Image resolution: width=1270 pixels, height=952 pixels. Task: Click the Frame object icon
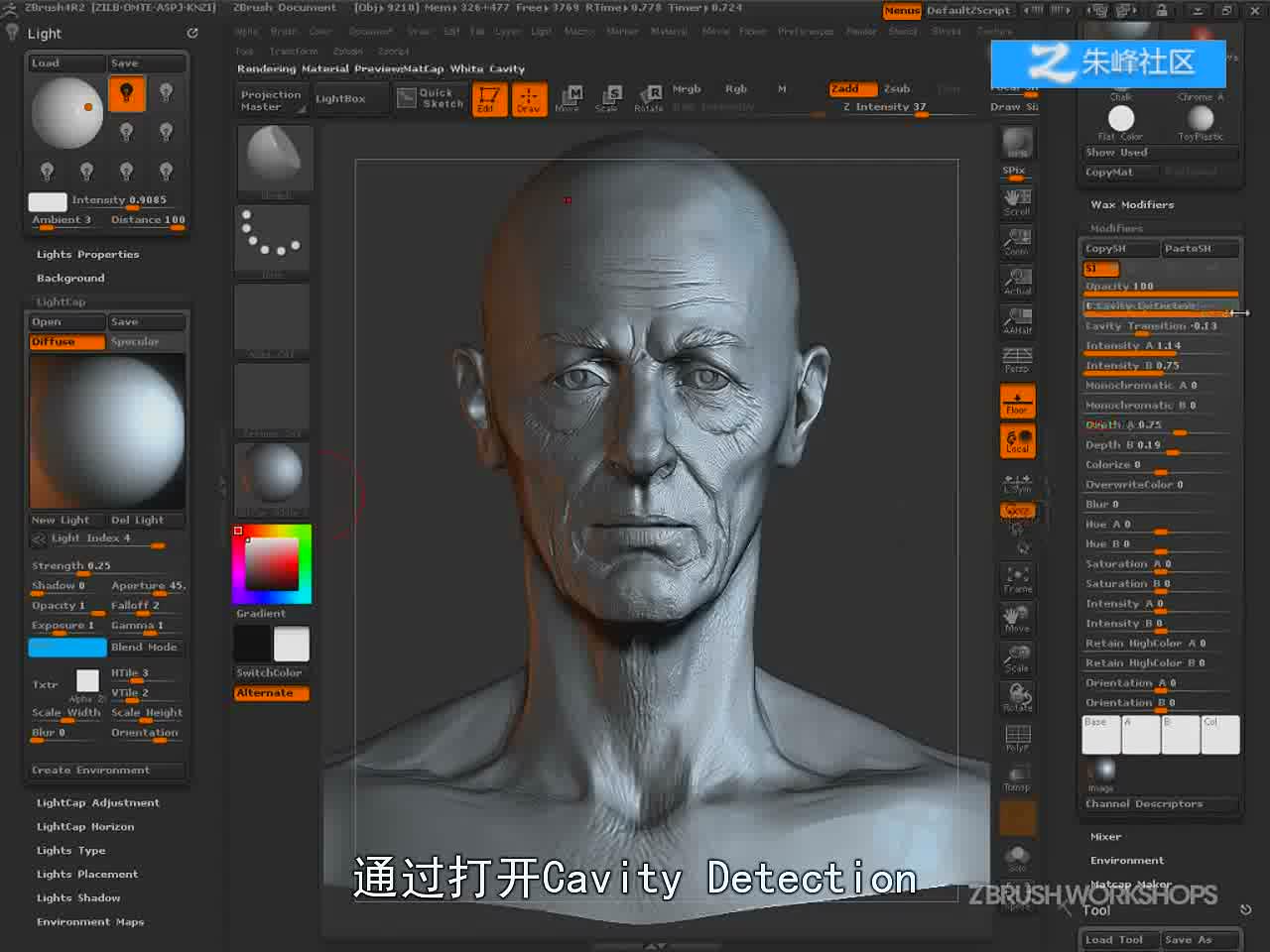point(1017,579)
